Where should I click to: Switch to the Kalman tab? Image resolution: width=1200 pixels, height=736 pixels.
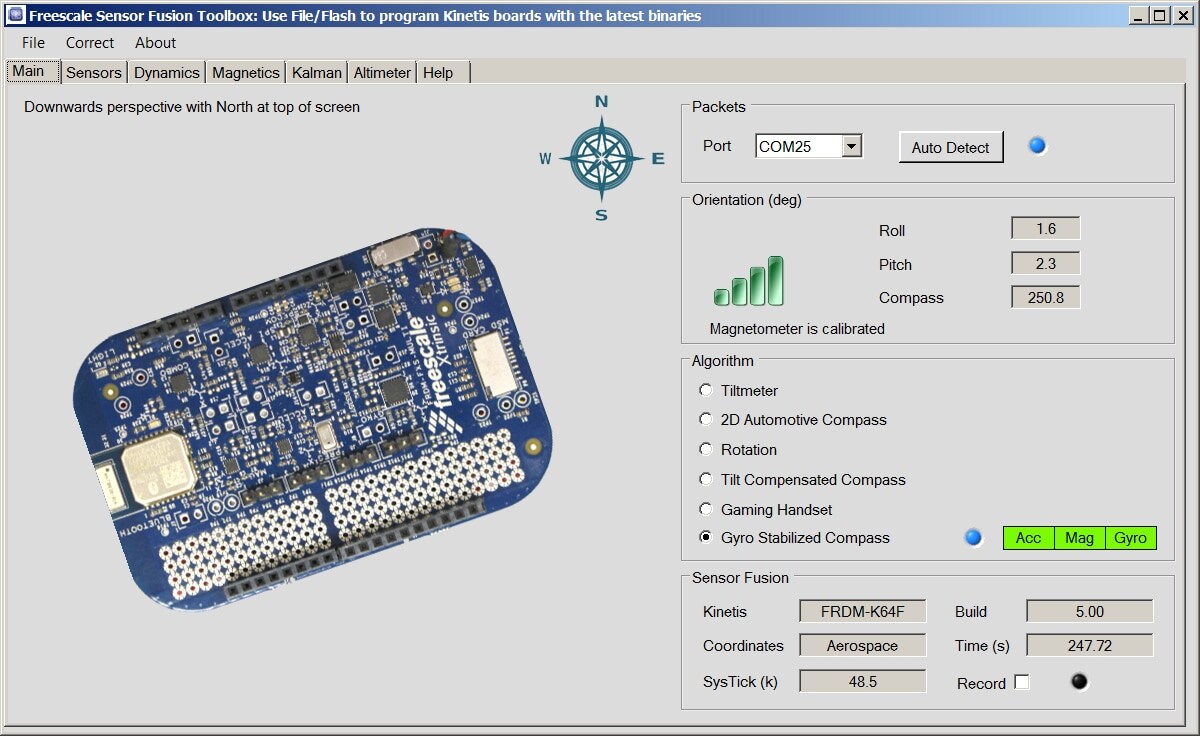[317, 73]
